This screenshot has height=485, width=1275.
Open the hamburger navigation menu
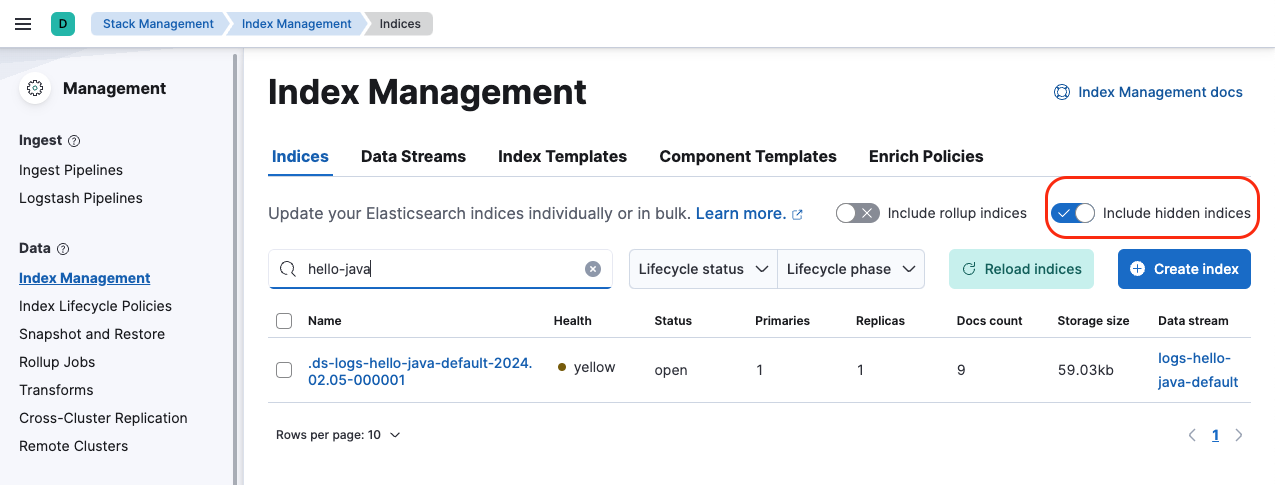pyautogui.click(x=23, y=24)
